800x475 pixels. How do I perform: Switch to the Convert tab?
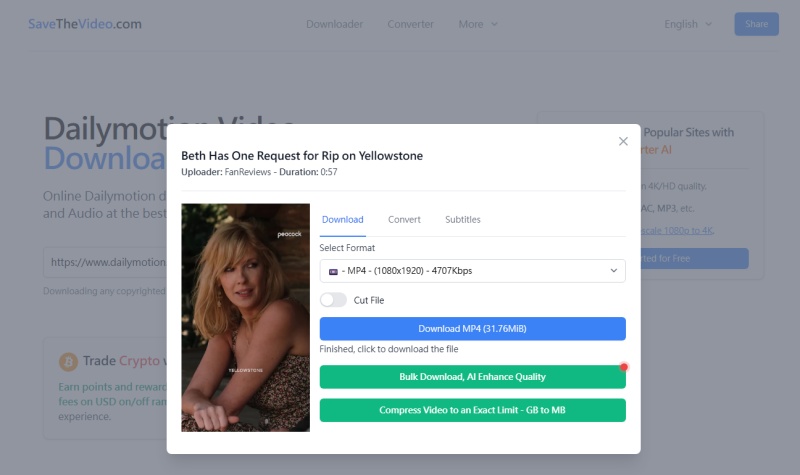tap(404, 220)
